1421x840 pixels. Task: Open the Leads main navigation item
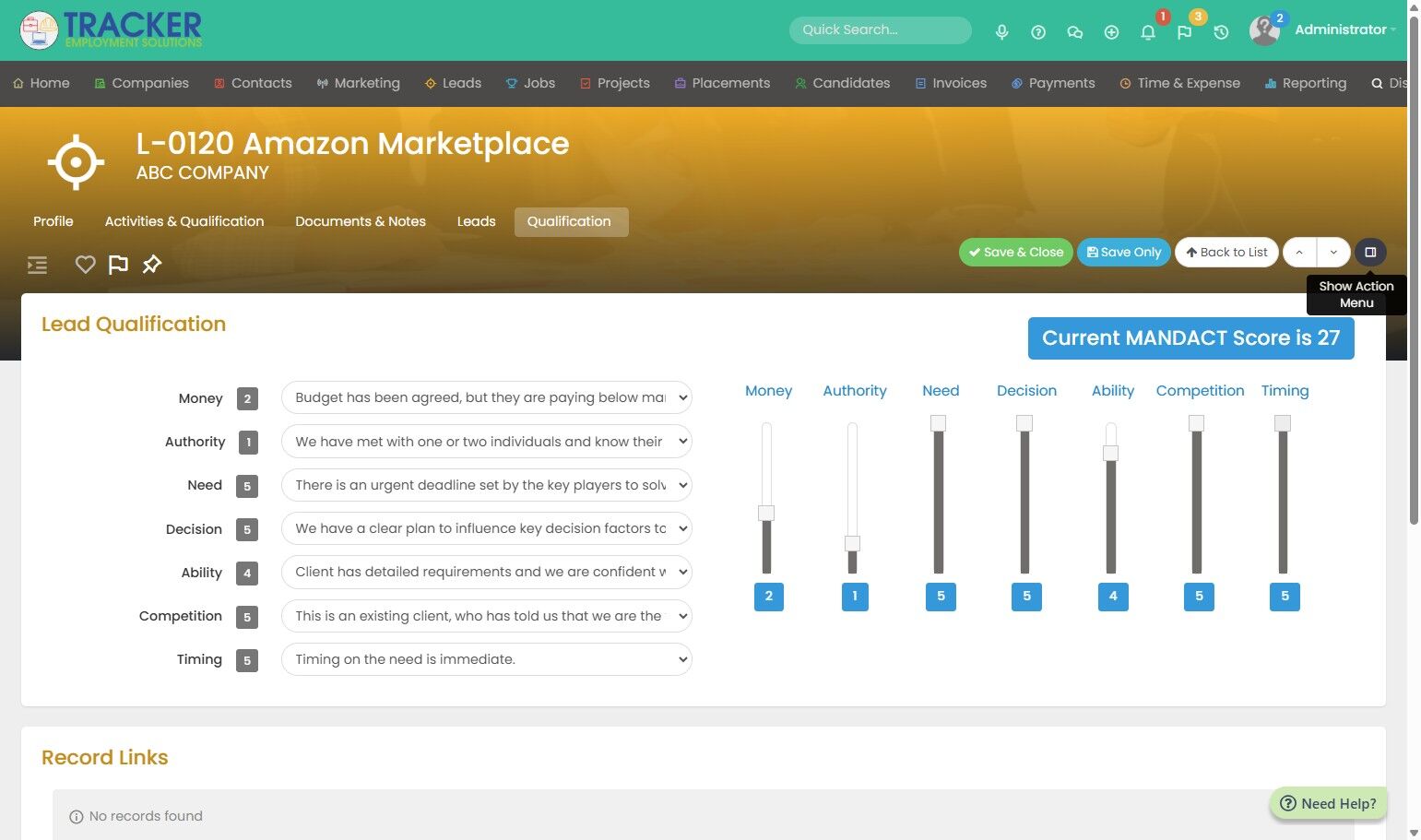point(453,83)
